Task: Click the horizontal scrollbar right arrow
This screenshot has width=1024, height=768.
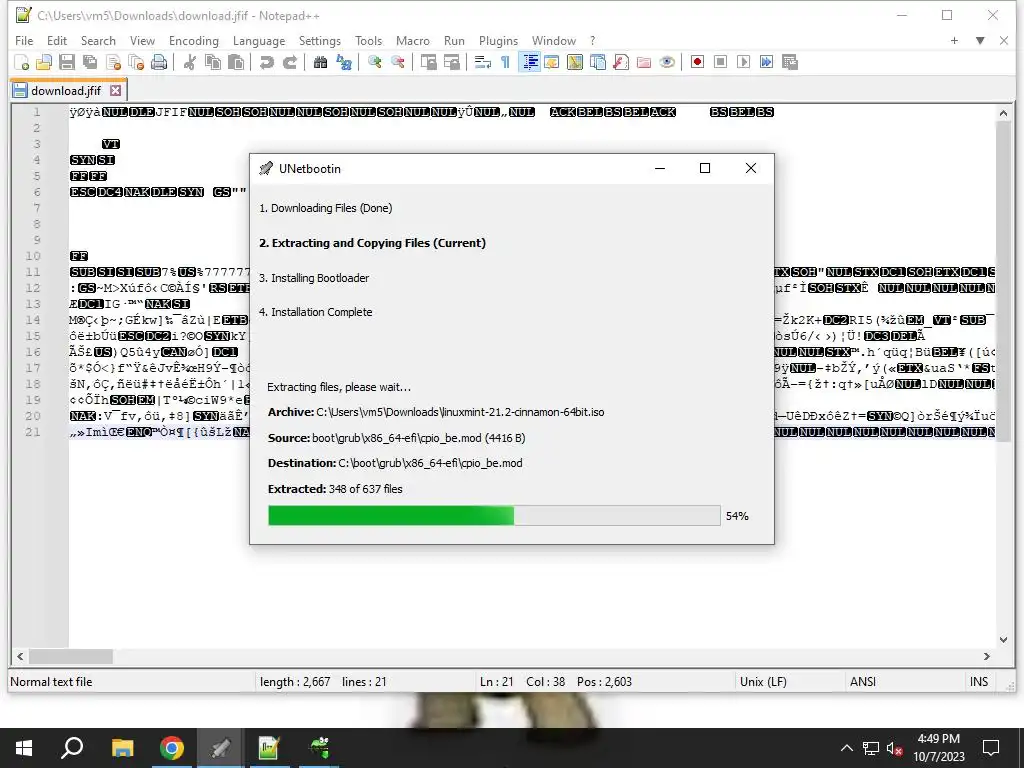Action: 987,656
